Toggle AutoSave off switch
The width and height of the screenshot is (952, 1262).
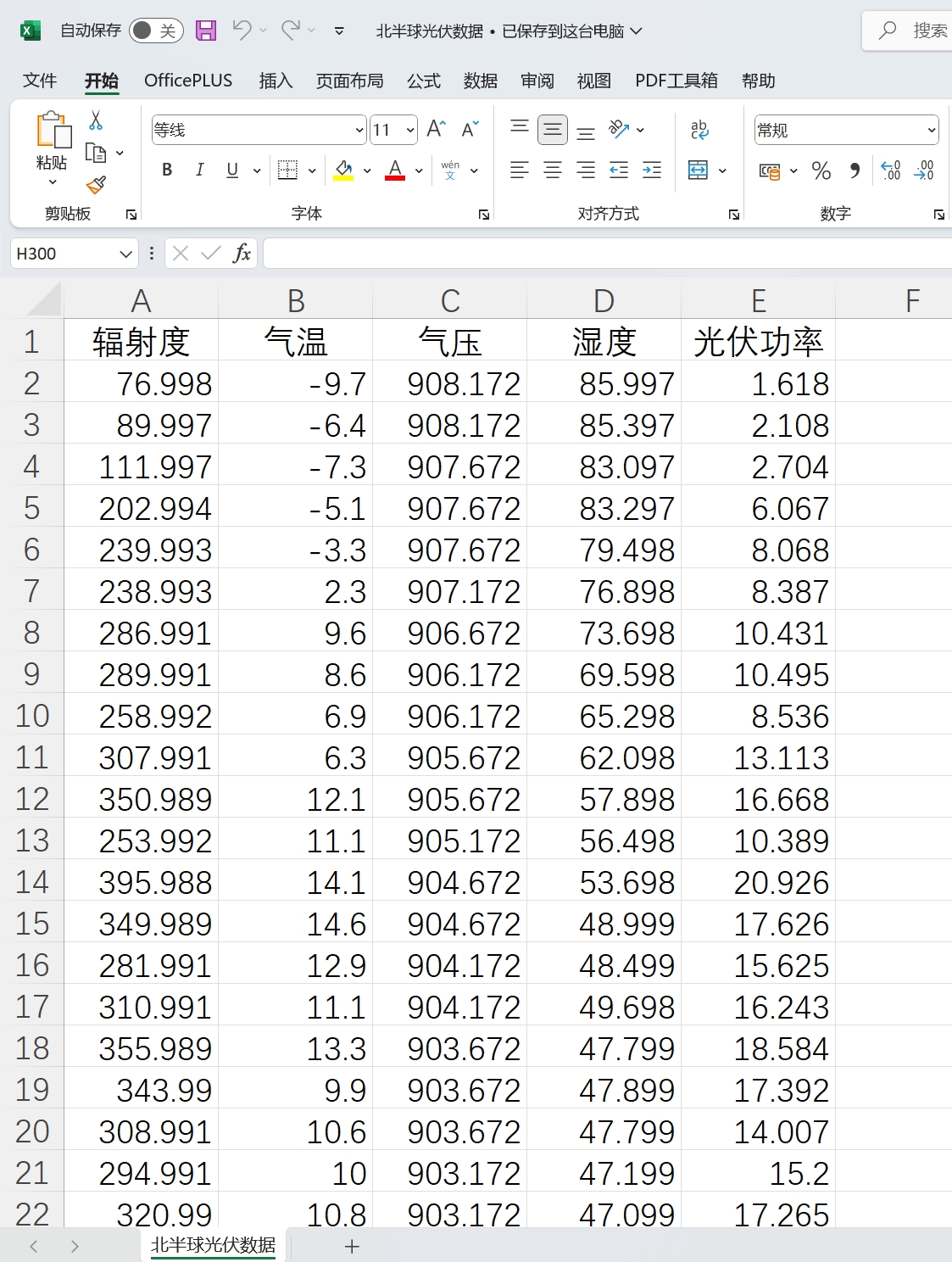click(x=157, y=30)
